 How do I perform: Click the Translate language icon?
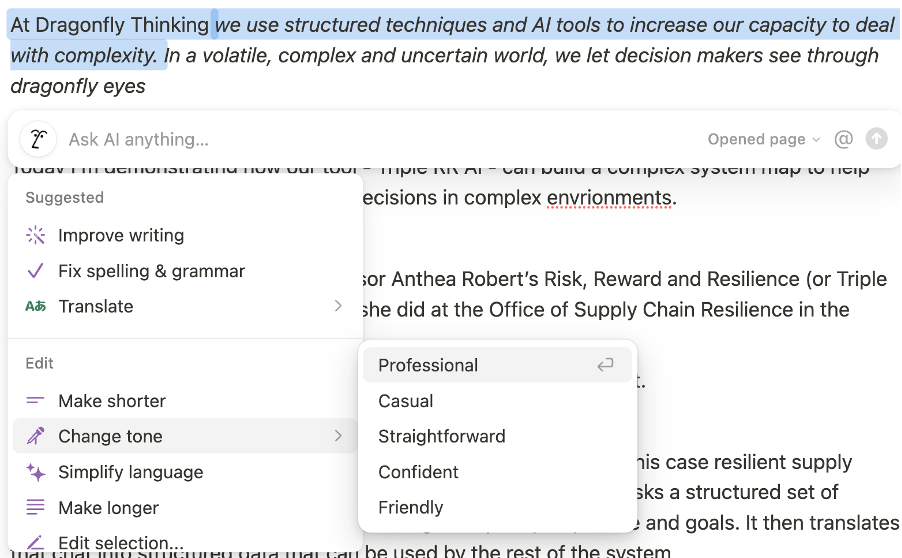coord(36,307)
